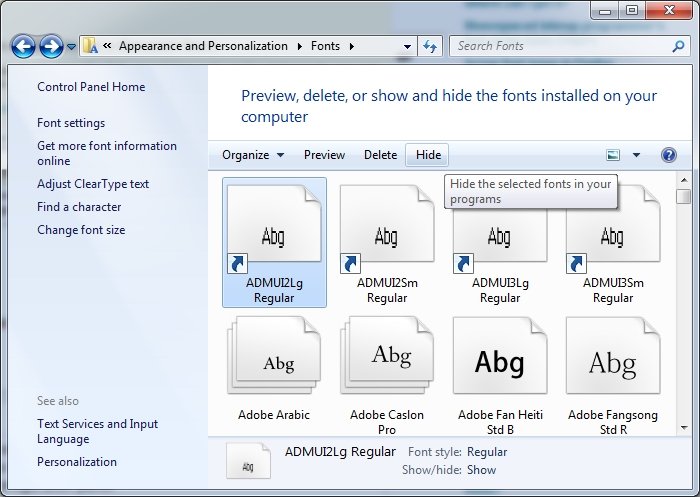This screenshot has width=700, height=497.
Task: Open Font settings link
Action: (71, 123)
